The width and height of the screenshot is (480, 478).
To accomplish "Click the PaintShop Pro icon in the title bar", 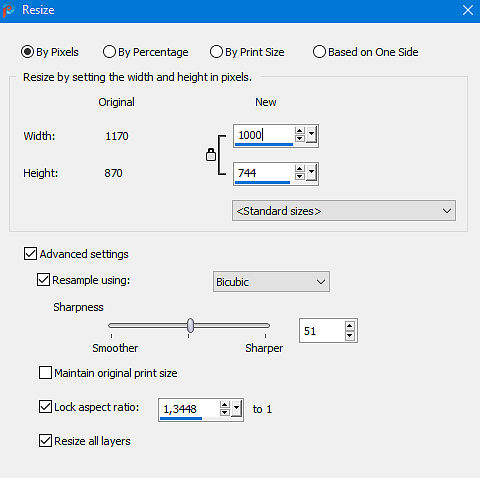I will [x=8, y=10].
